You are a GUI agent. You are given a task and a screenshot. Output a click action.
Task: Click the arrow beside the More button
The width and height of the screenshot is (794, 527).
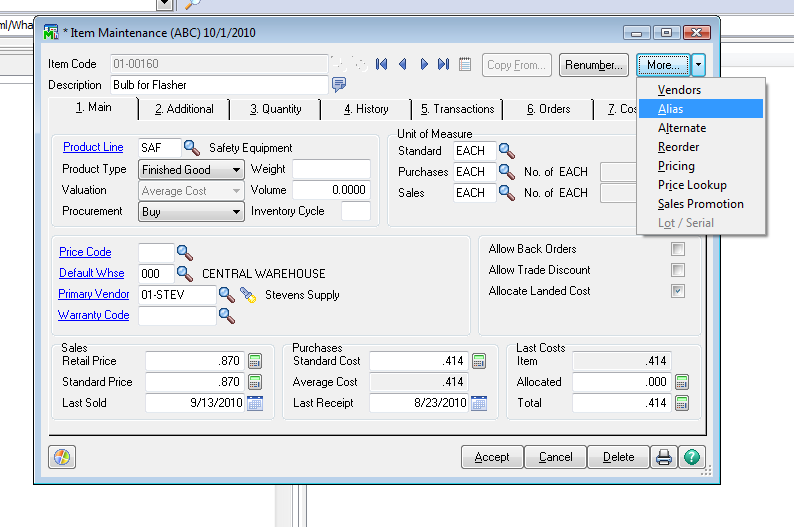tap(699, 65)
